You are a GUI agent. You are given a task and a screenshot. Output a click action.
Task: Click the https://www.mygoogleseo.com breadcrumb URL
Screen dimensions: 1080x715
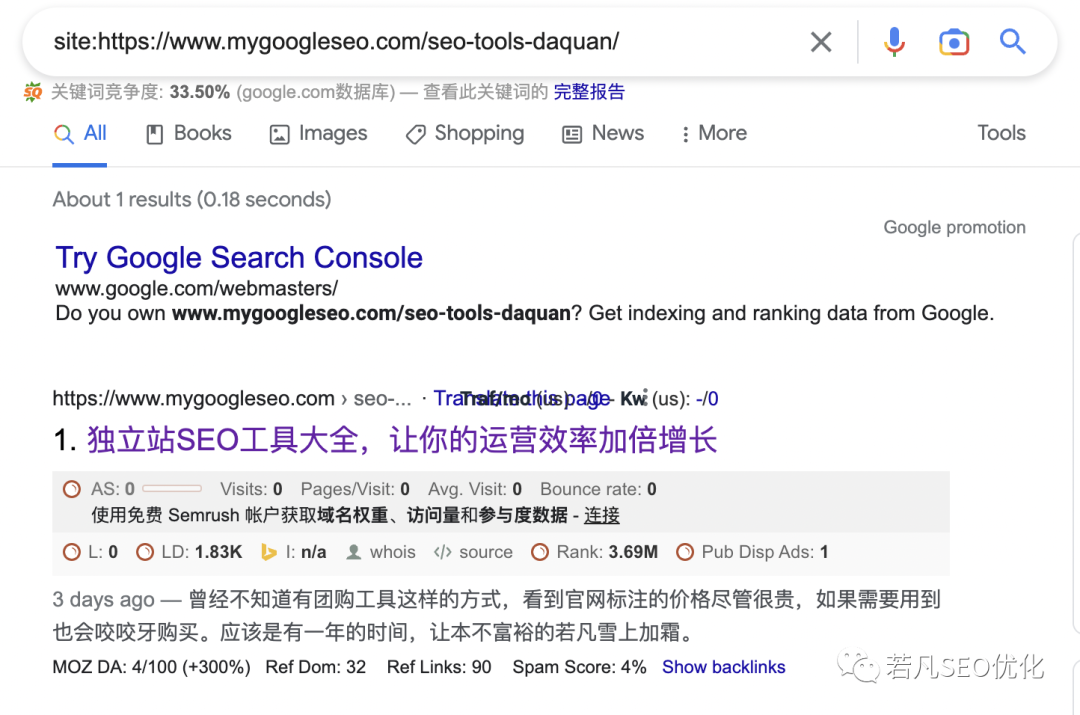point(194,398)
